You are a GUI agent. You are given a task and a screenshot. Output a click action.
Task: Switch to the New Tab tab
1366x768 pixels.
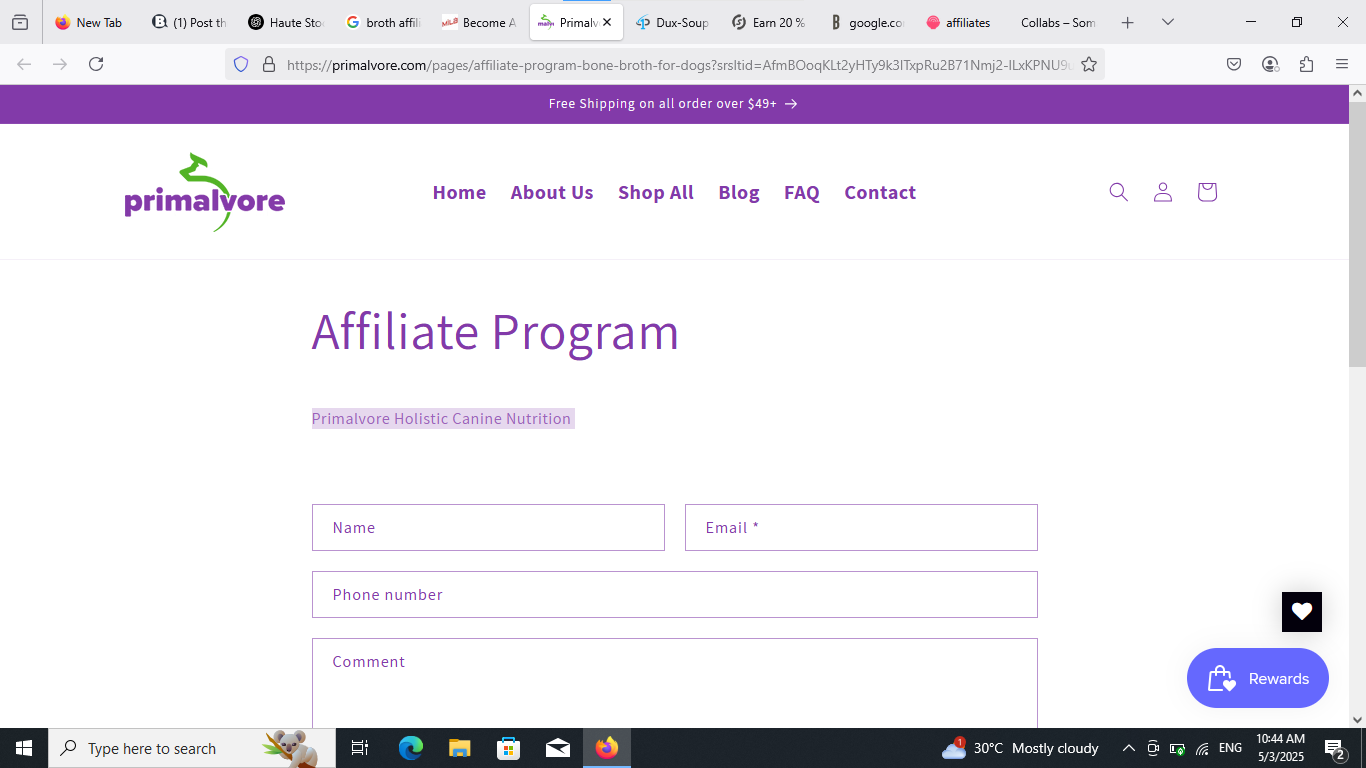89,22
